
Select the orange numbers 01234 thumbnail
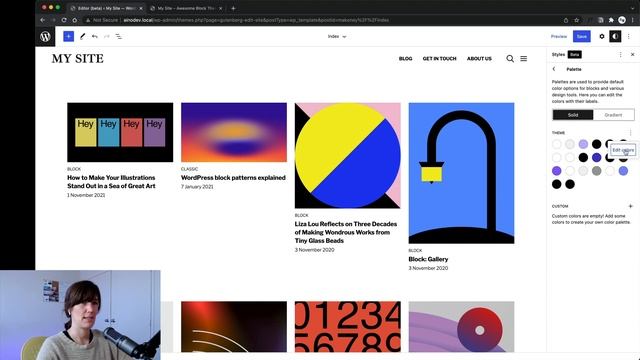coord(347,327)
